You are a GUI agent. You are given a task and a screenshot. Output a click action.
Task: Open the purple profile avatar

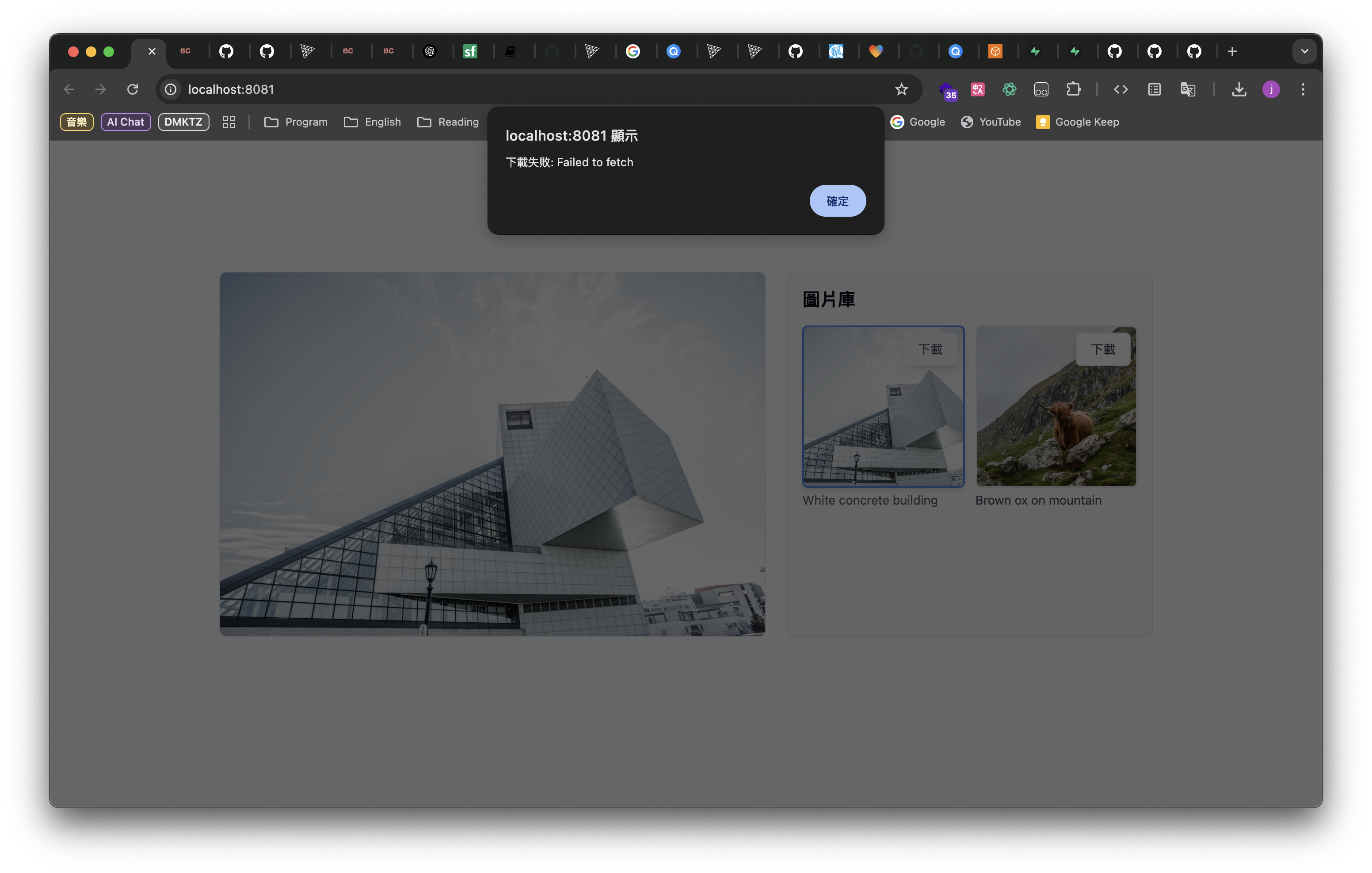(1271, 89)
